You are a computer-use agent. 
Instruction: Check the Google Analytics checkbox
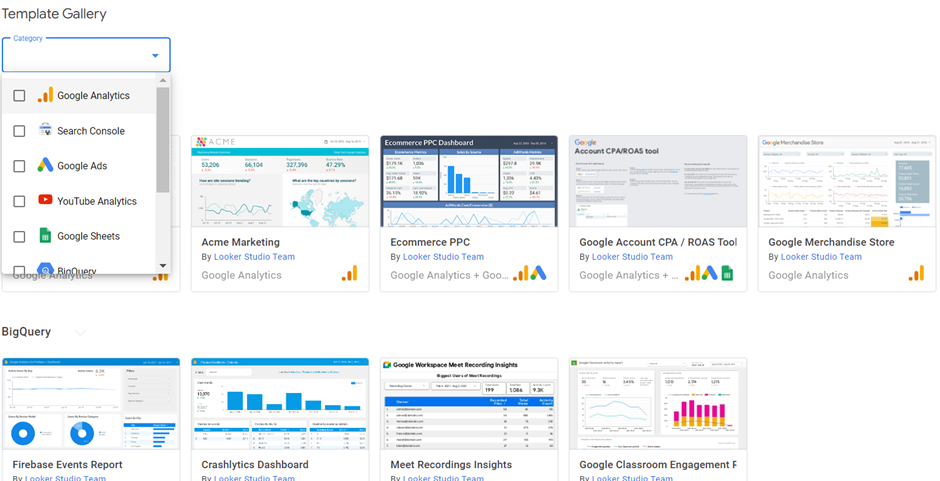[19, 96]
